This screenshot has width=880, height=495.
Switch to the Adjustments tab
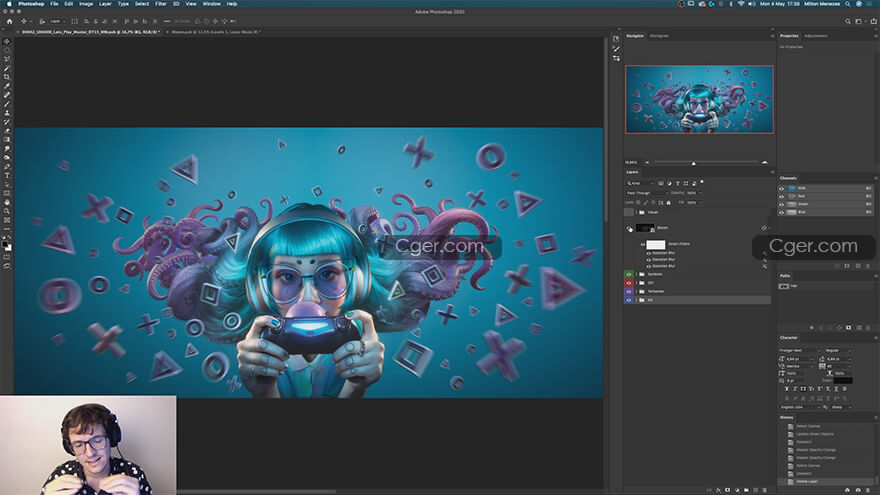[815, 36]
